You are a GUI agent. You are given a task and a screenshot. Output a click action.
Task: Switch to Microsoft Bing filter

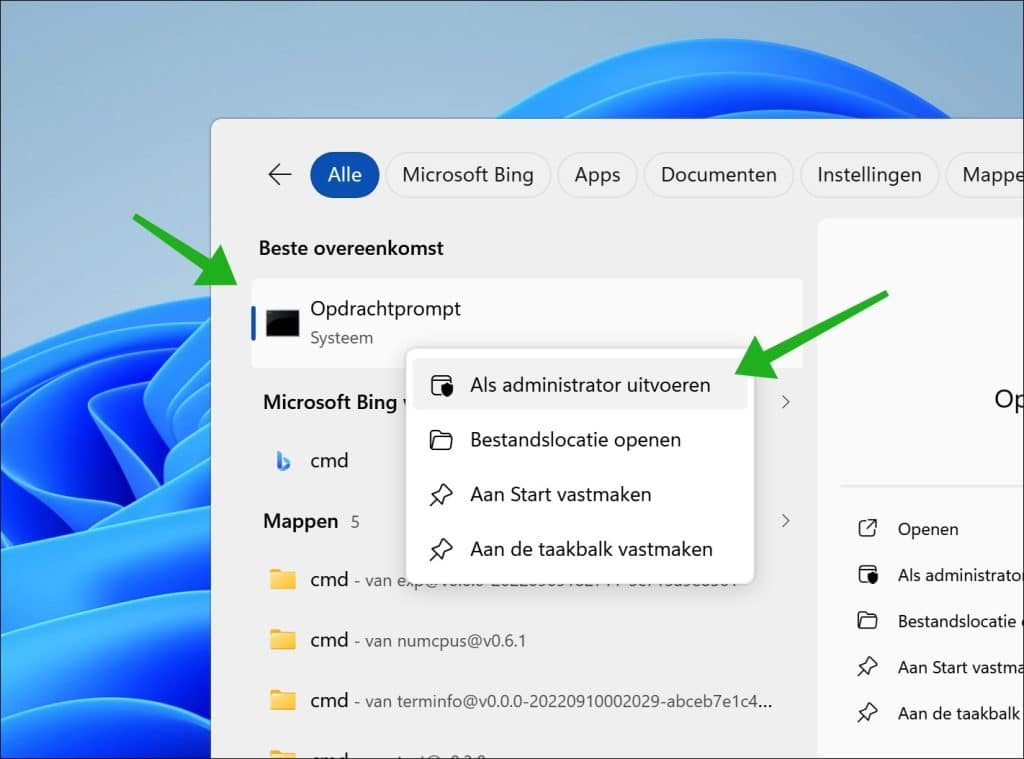pyautogui.click(x=468, y=174)
